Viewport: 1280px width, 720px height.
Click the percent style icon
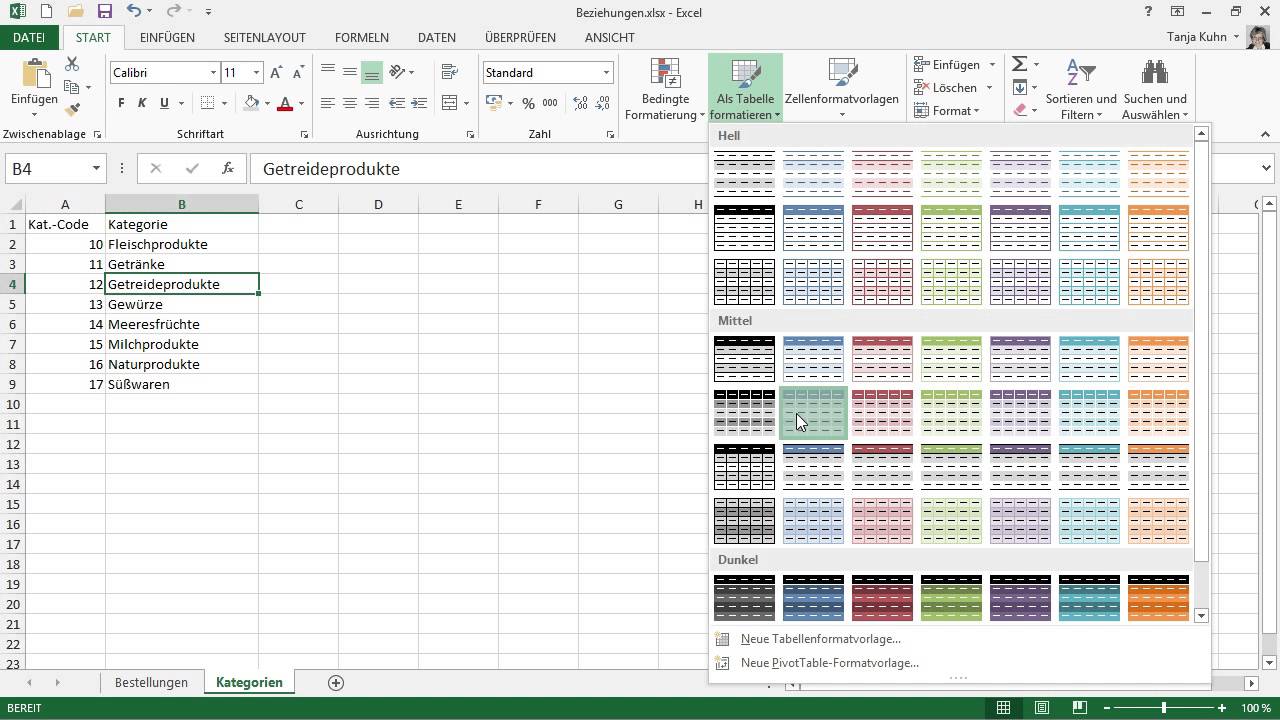(x=528, y=103)
